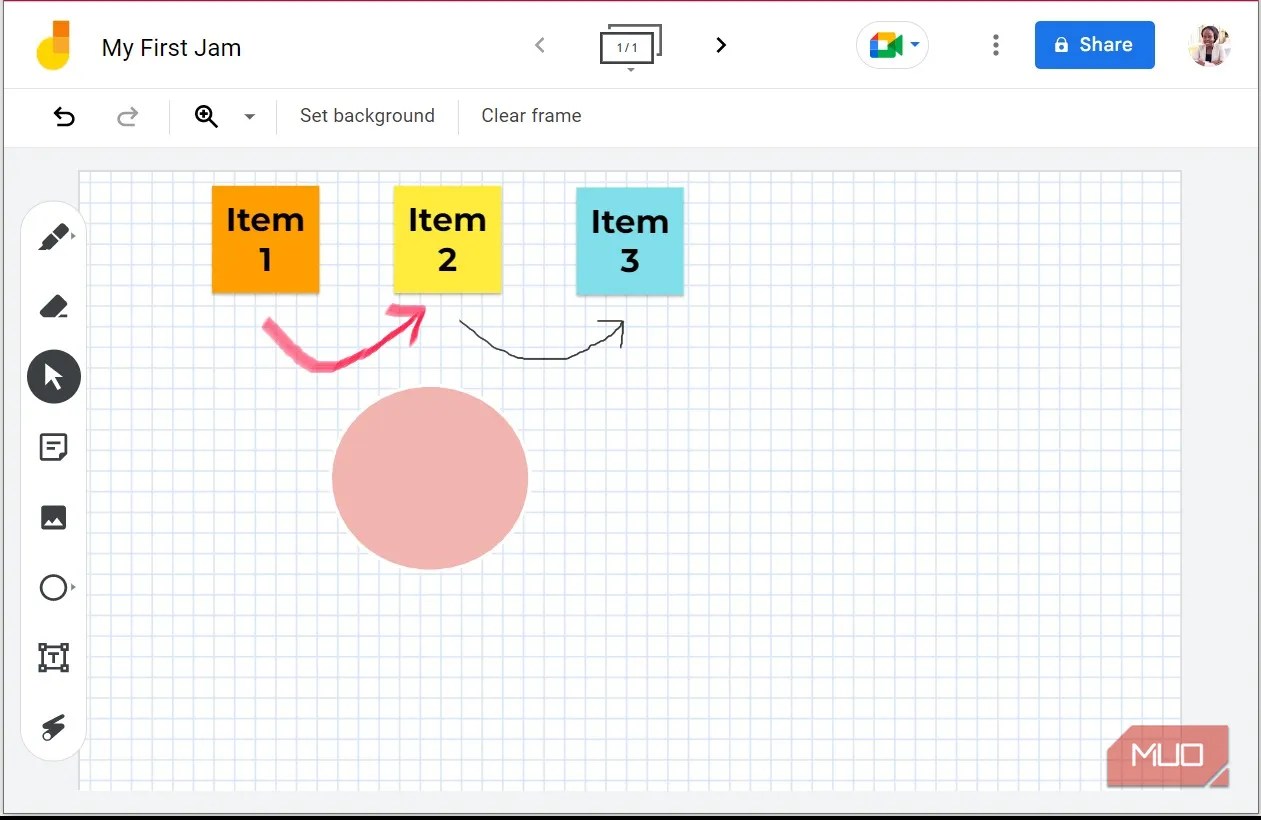Open the Google Meet dropdown
The image size is (1261, 820).
coord(915,45)
